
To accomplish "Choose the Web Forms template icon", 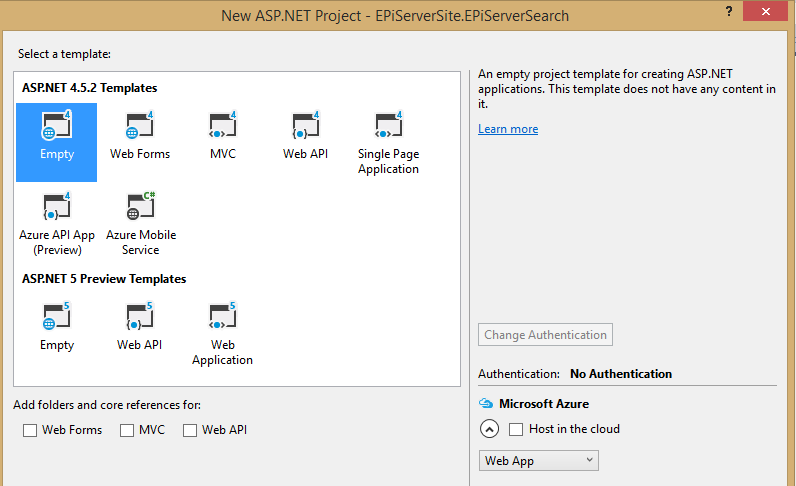I will (x=140, y=125).
